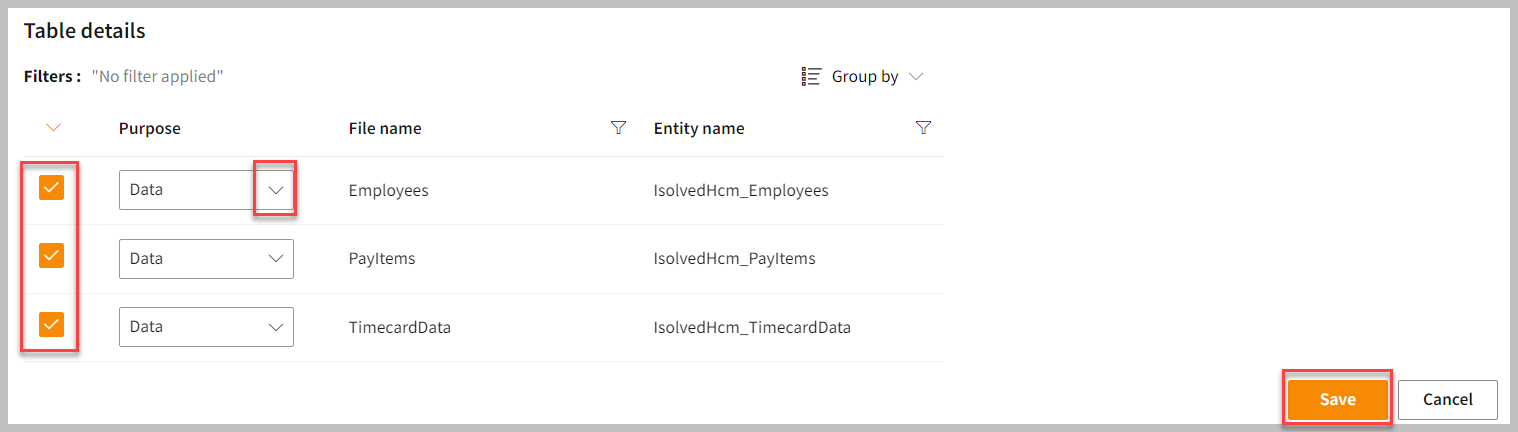Viewport: 1518px width, 432px height.
Task: Save the table details
Action: [x=1337, y=399]
